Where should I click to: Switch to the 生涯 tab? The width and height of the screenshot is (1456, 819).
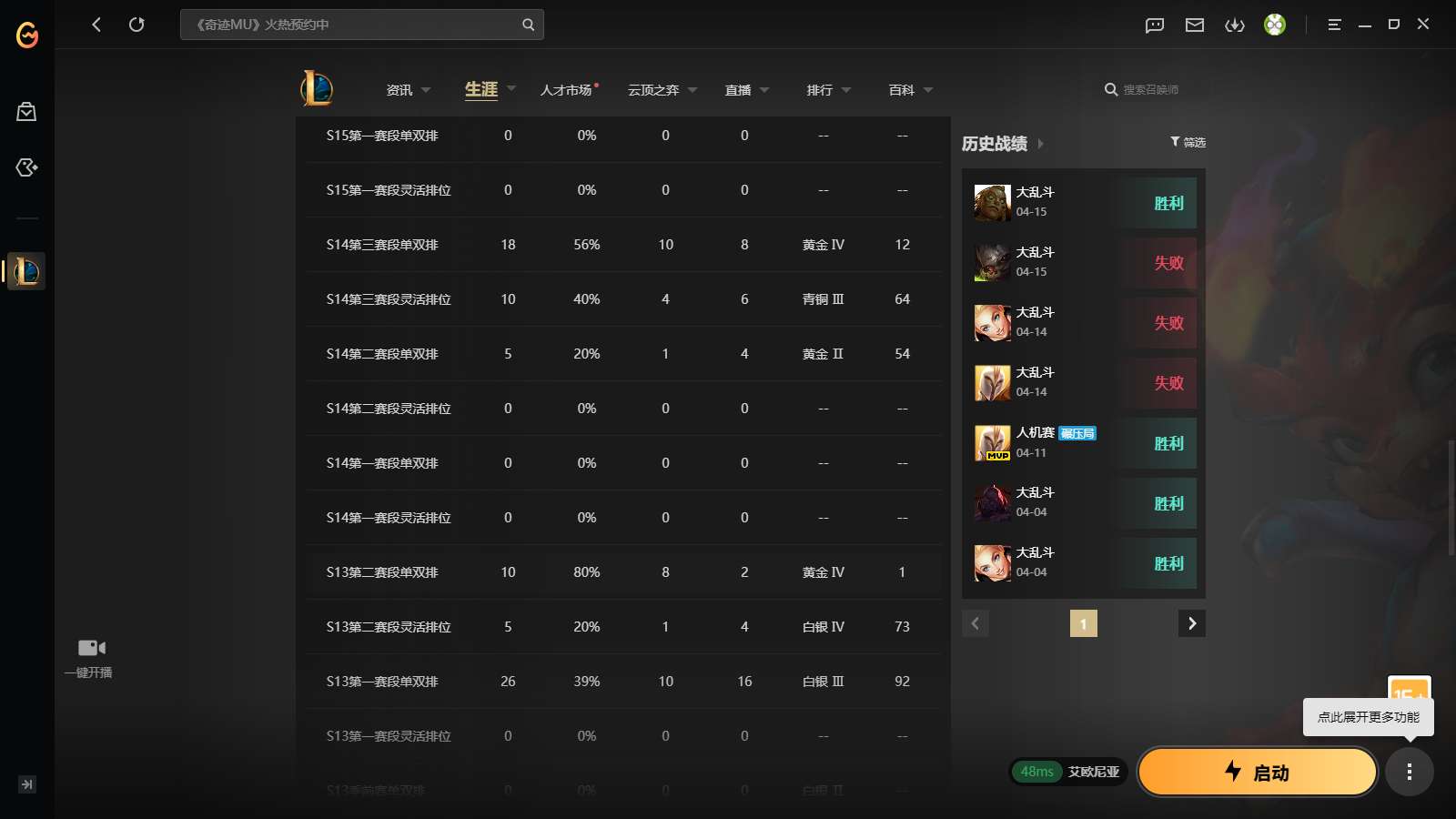(x=480, y=89)
